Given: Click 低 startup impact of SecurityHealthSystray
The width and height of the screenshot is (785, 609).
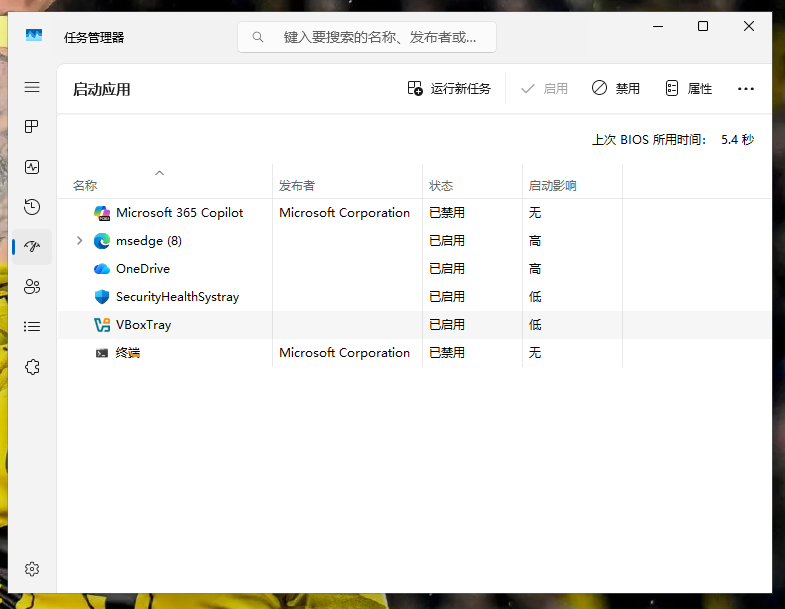Looking at the screenshot, I should [x=535, y=297].
